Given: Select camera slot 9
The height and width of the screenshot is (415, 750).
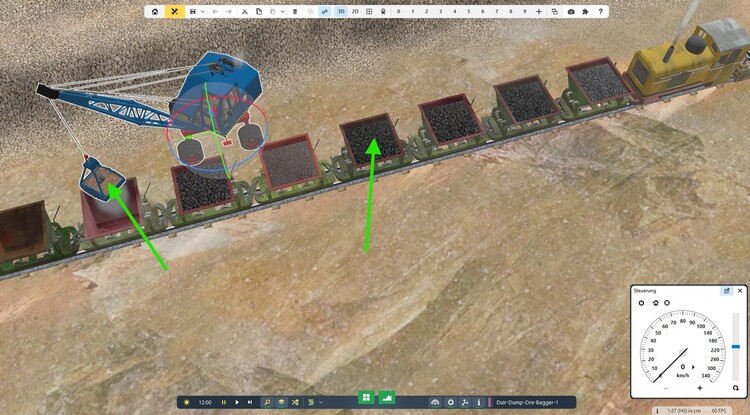Looking at the screenshot, I should [x=525, y=11].
